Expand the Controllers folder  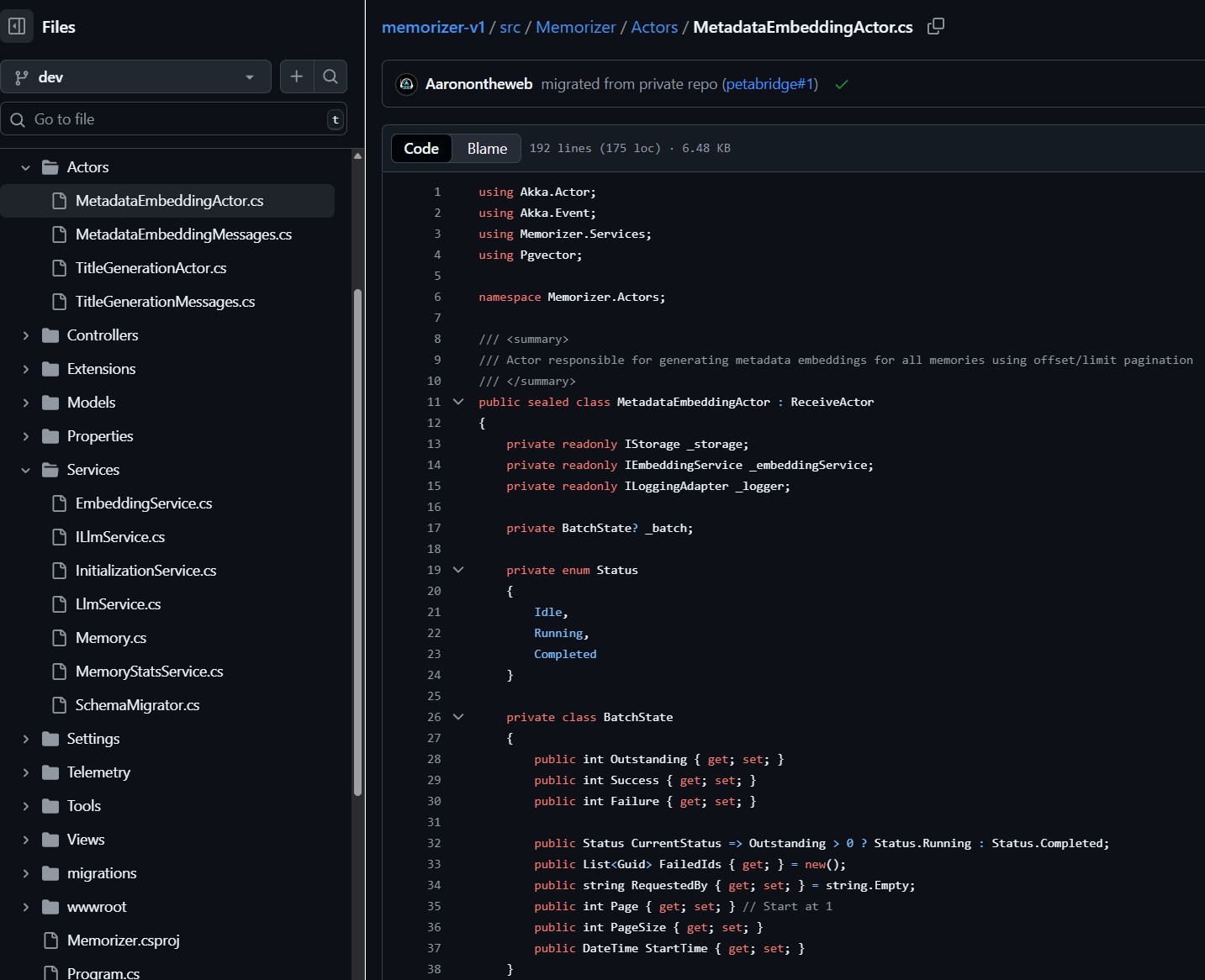click(x=26, y=335)
